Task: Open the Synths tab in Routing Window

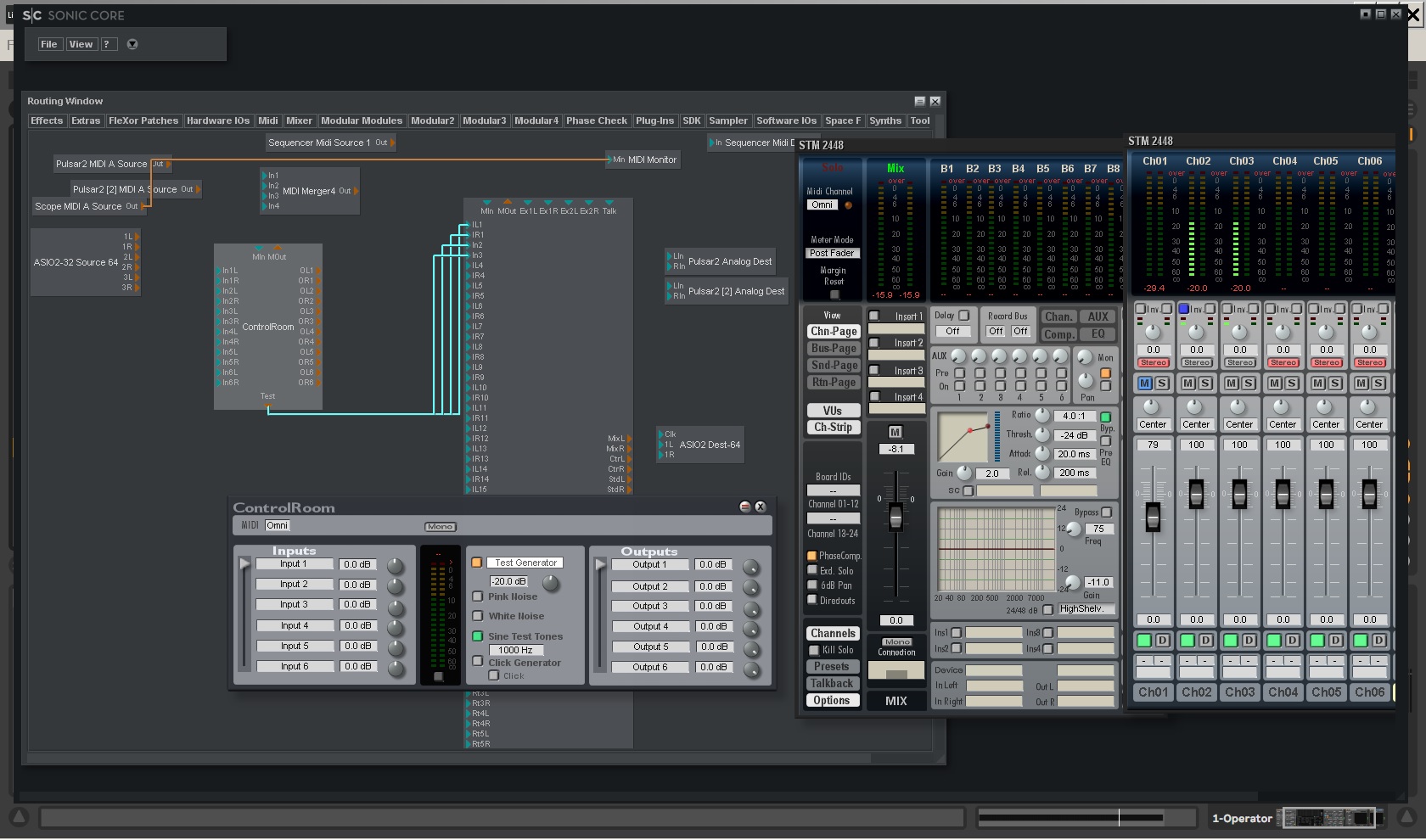Action: (x=885, y=120)
